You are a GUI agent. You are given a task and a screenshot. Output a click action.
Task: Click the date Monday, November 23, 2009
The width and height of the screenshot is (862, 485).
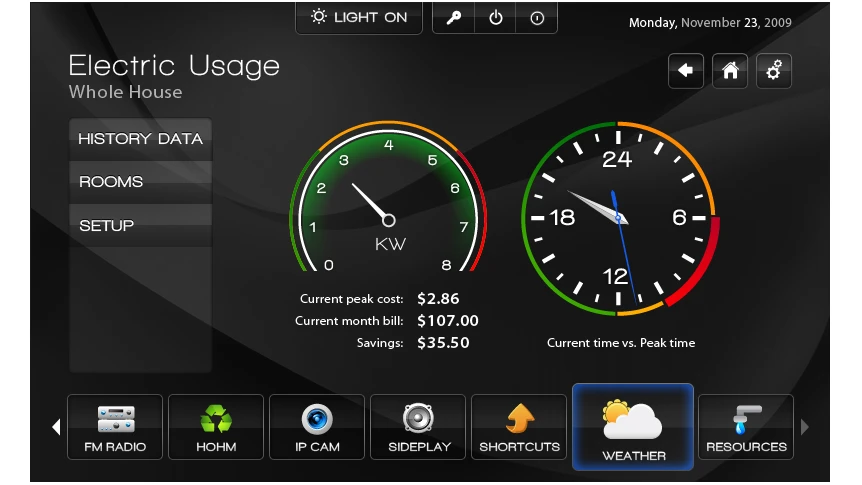(x=710, y=23)
